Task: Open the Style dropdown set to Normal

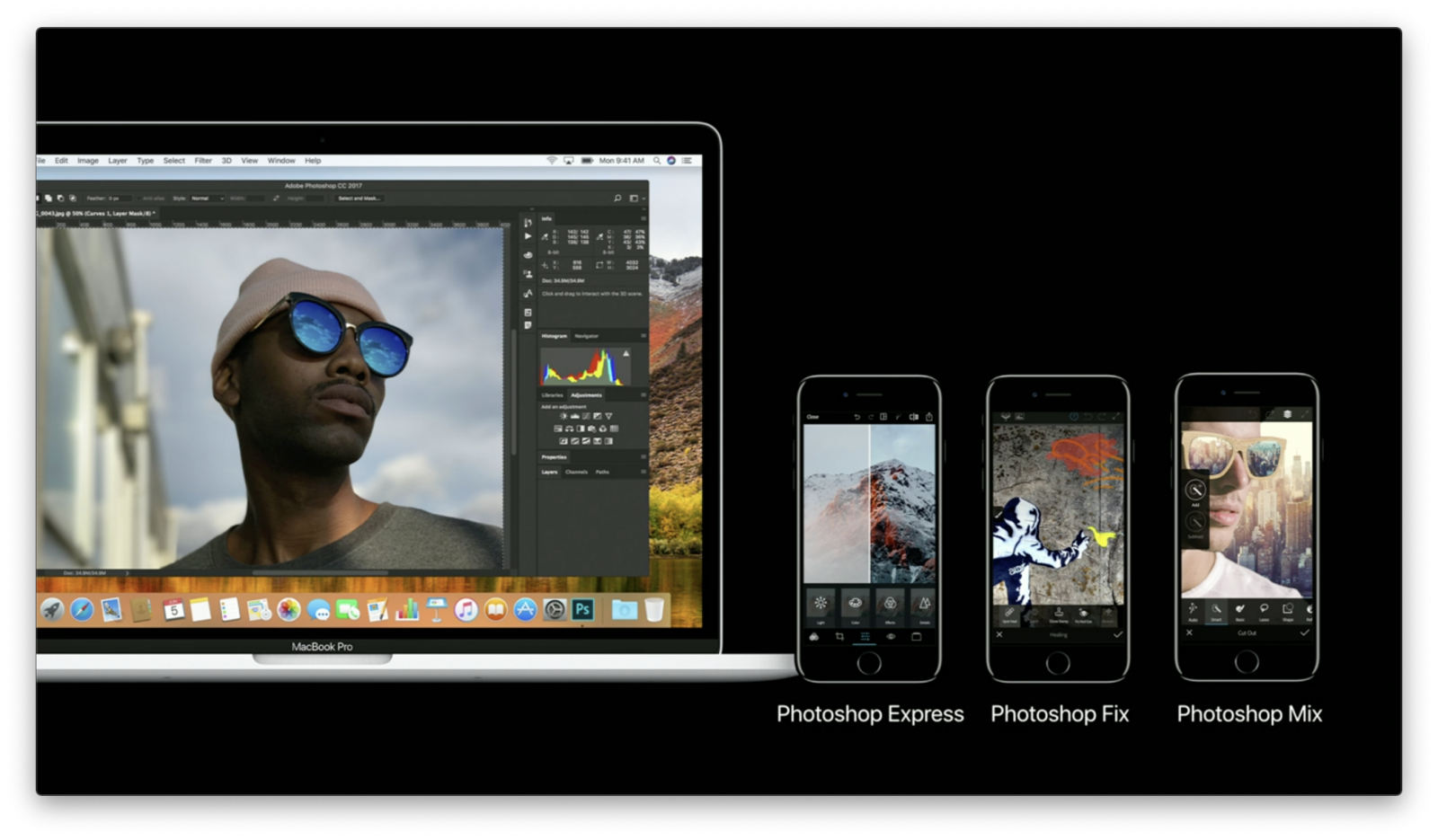Action: point(206,199)
